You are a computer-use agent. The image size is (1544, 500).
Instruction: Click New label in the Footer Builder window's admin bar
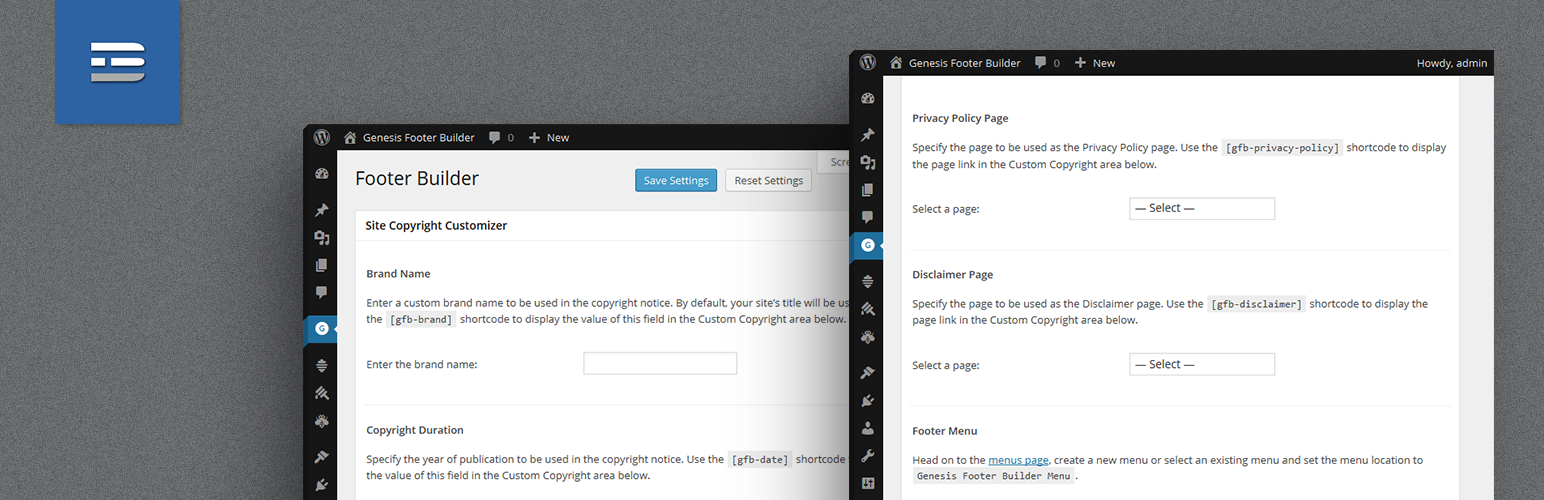pyautogui.click(x=558, y=138)
